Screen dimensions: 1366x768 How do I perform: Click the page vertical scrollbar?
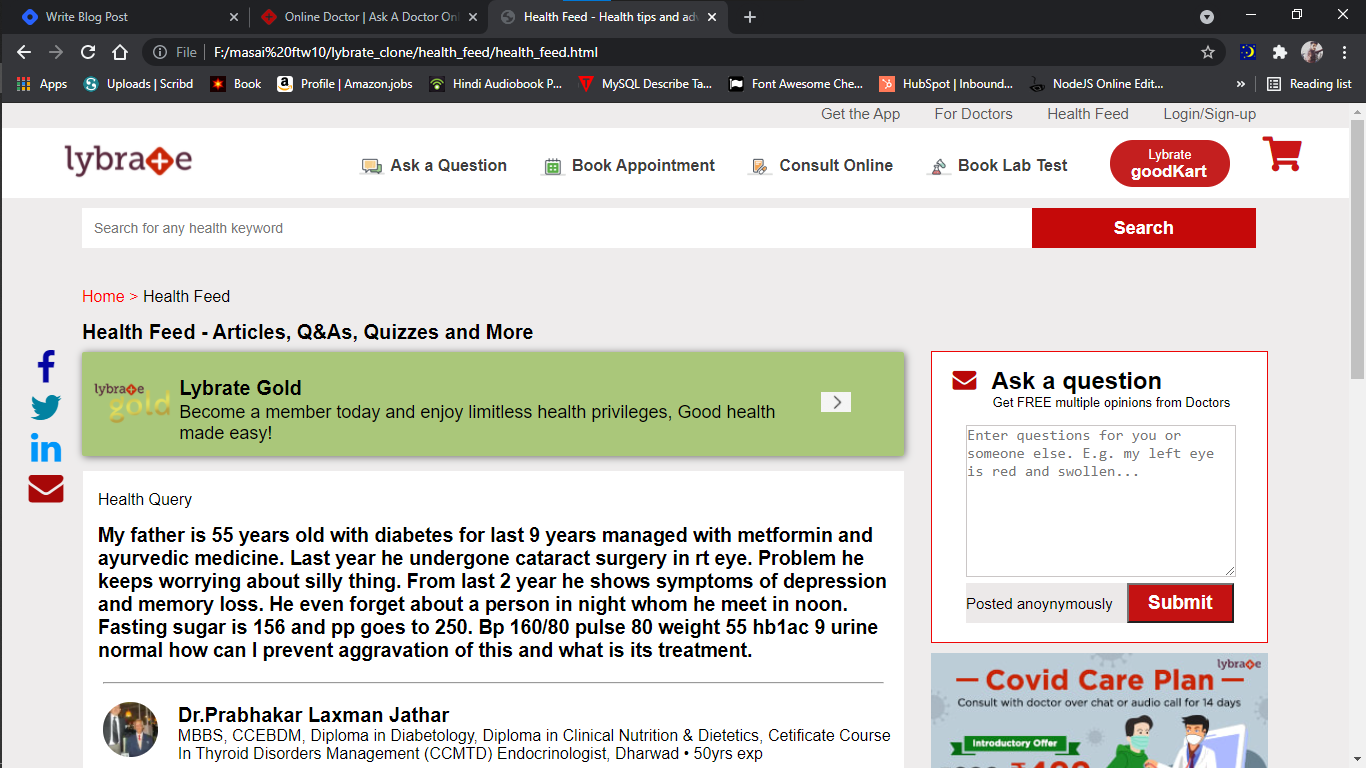click(x=1357, y=250)
